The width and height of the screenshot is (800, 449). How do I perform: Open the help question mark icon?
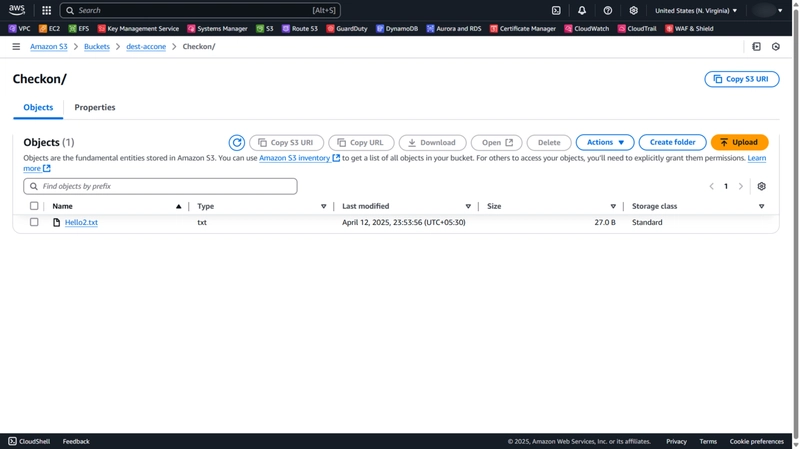coord(608,10)
